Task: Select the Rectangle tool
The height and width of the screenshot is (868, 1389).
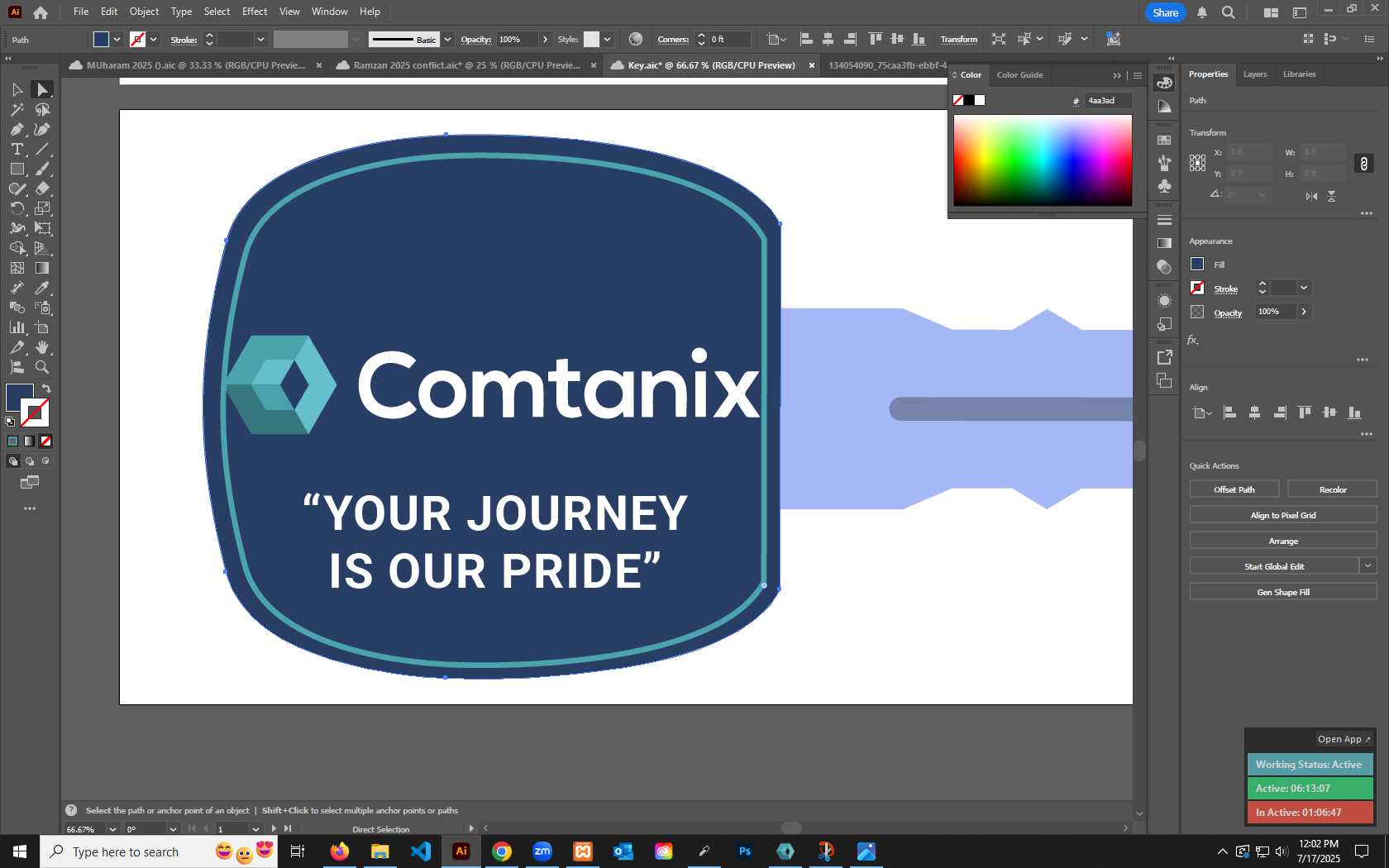Action: 17,169
